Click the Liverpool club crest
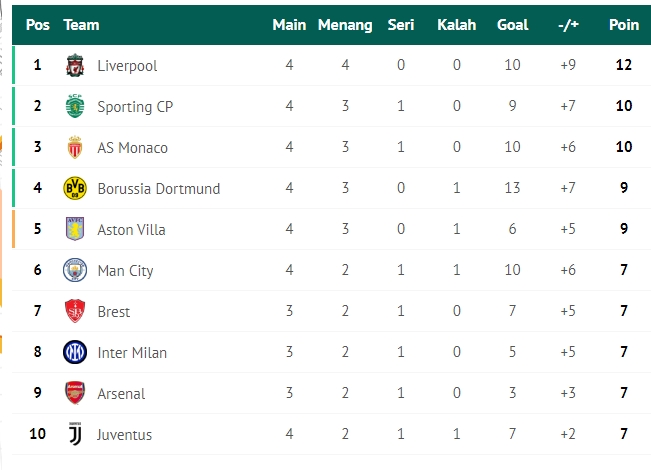 pyautogui.click(x=75, y=65)
